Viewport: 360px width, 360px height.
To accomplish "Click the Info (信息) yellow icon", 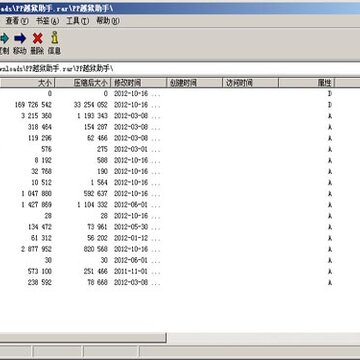I will [x=54, y=38].
